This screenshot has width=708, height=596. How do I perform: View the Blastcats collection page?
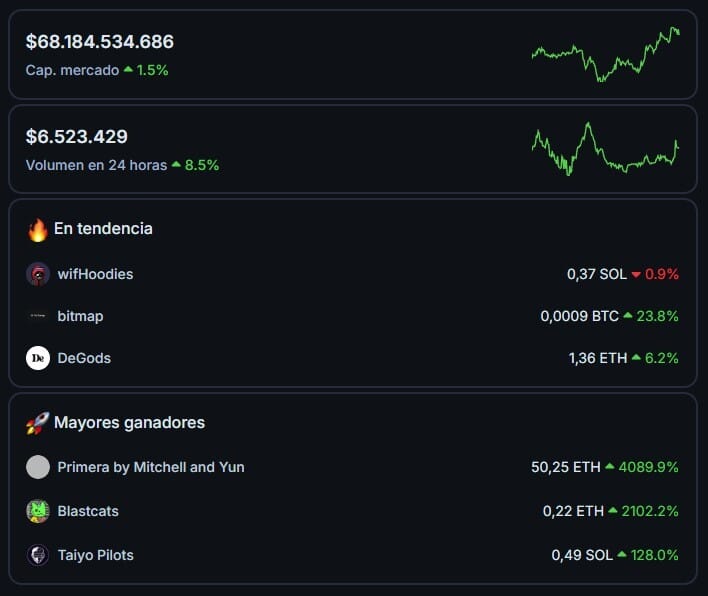(88, 511)
